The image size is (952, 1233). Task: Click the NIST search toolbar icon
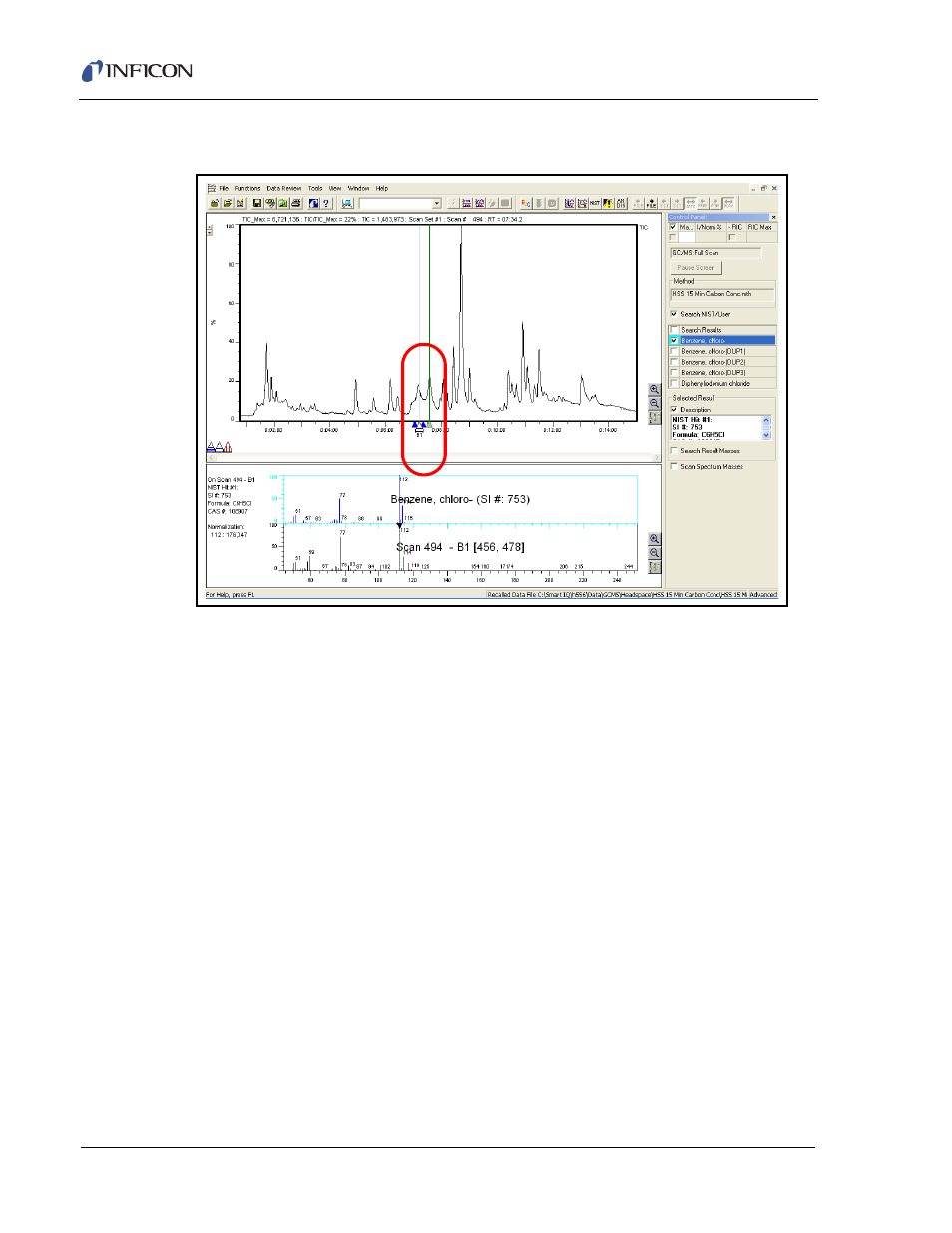(595, 203)
